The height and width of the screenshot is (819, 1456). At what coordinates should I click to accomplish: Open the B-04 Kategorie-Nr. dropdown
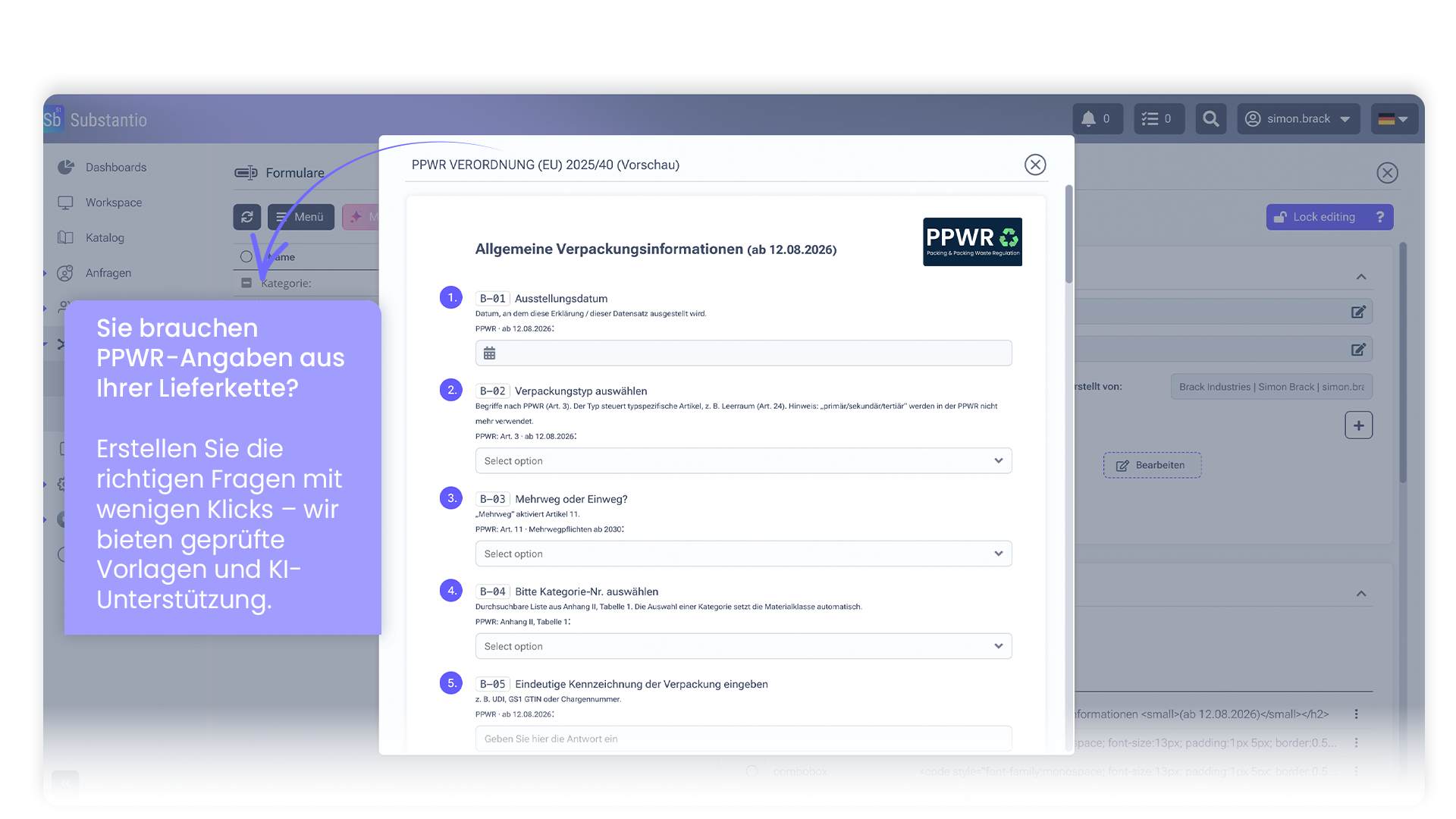click(x=743, y=646)
